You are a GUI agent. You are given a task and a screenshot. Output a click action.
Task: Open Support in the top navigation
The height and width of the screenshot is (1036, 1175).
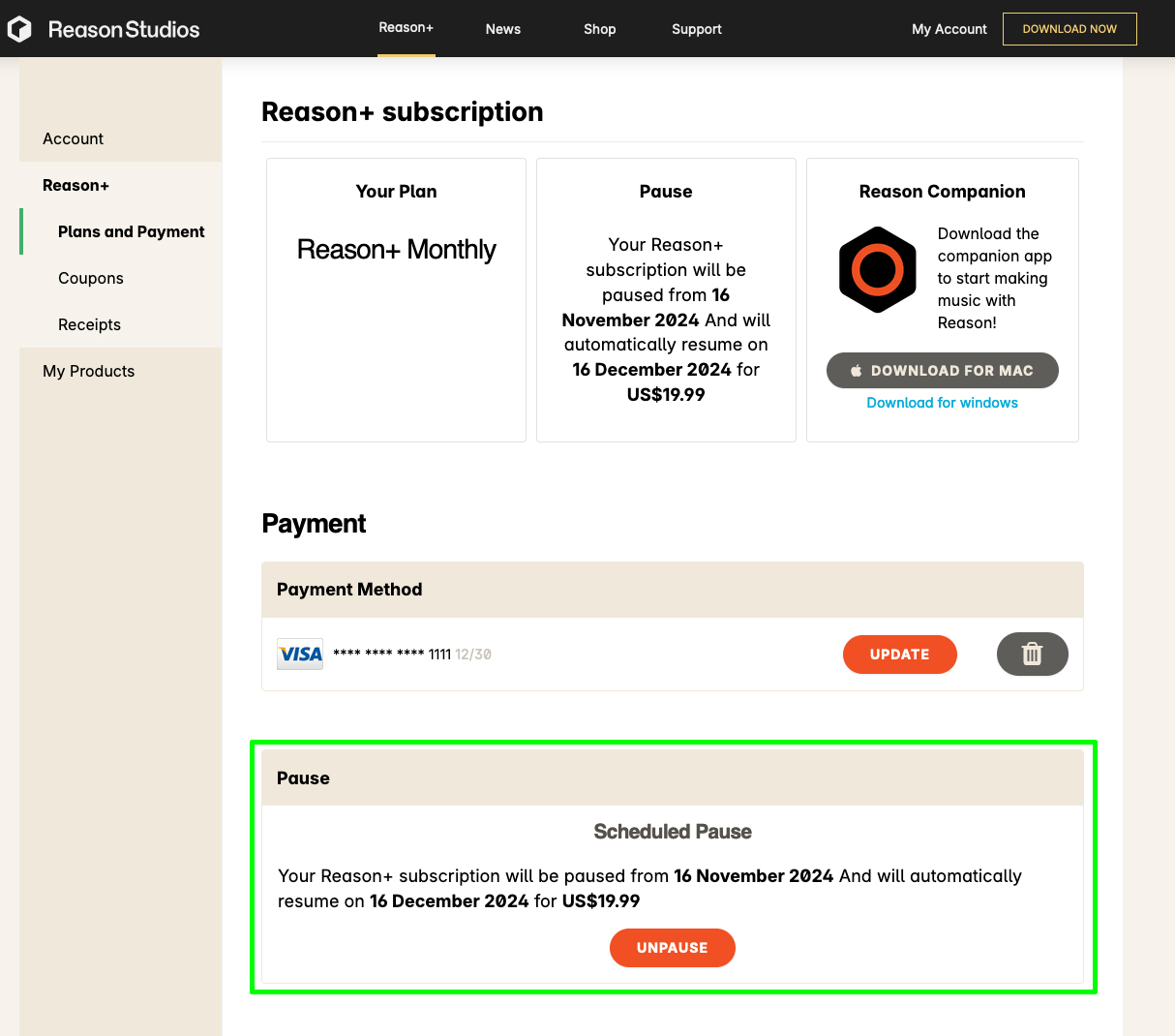point(697,29)
